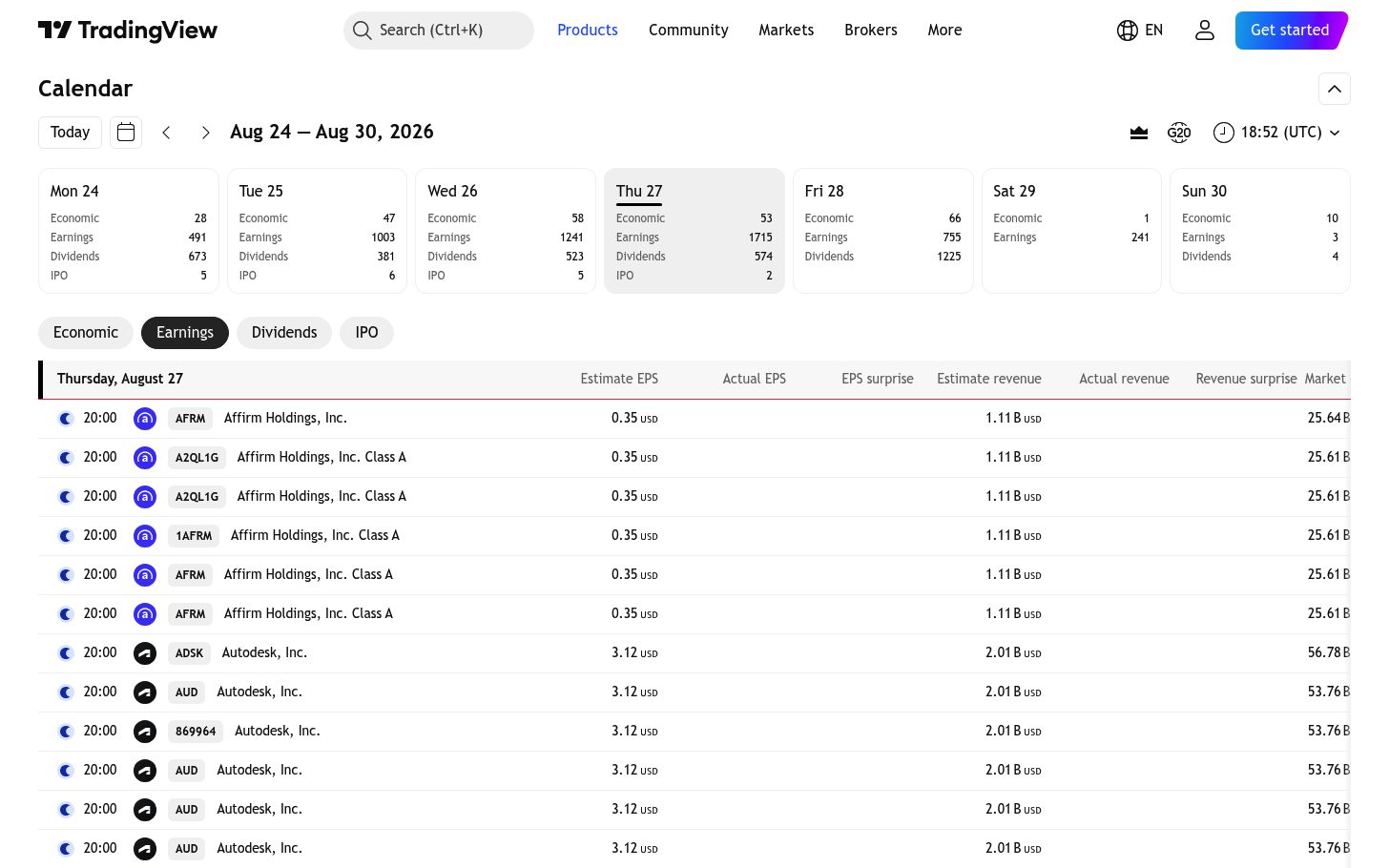1389x868 pixels.
Task: Open the Community menu
Action: pyautogui.click(x=689, y=31)
